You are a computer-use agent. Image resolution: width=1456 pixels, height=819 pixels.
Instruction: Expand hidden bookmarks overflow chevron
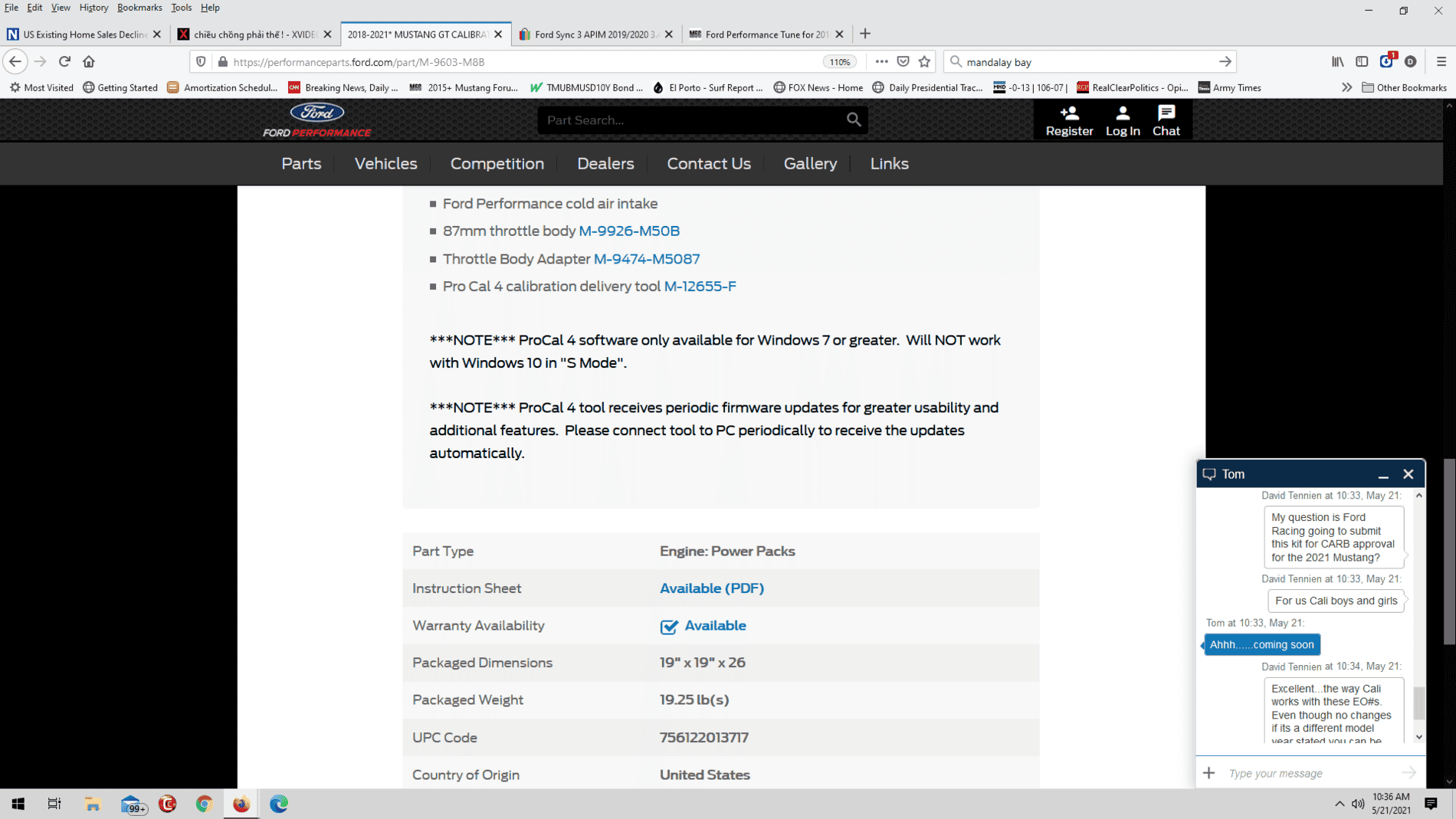(1346, 87)
